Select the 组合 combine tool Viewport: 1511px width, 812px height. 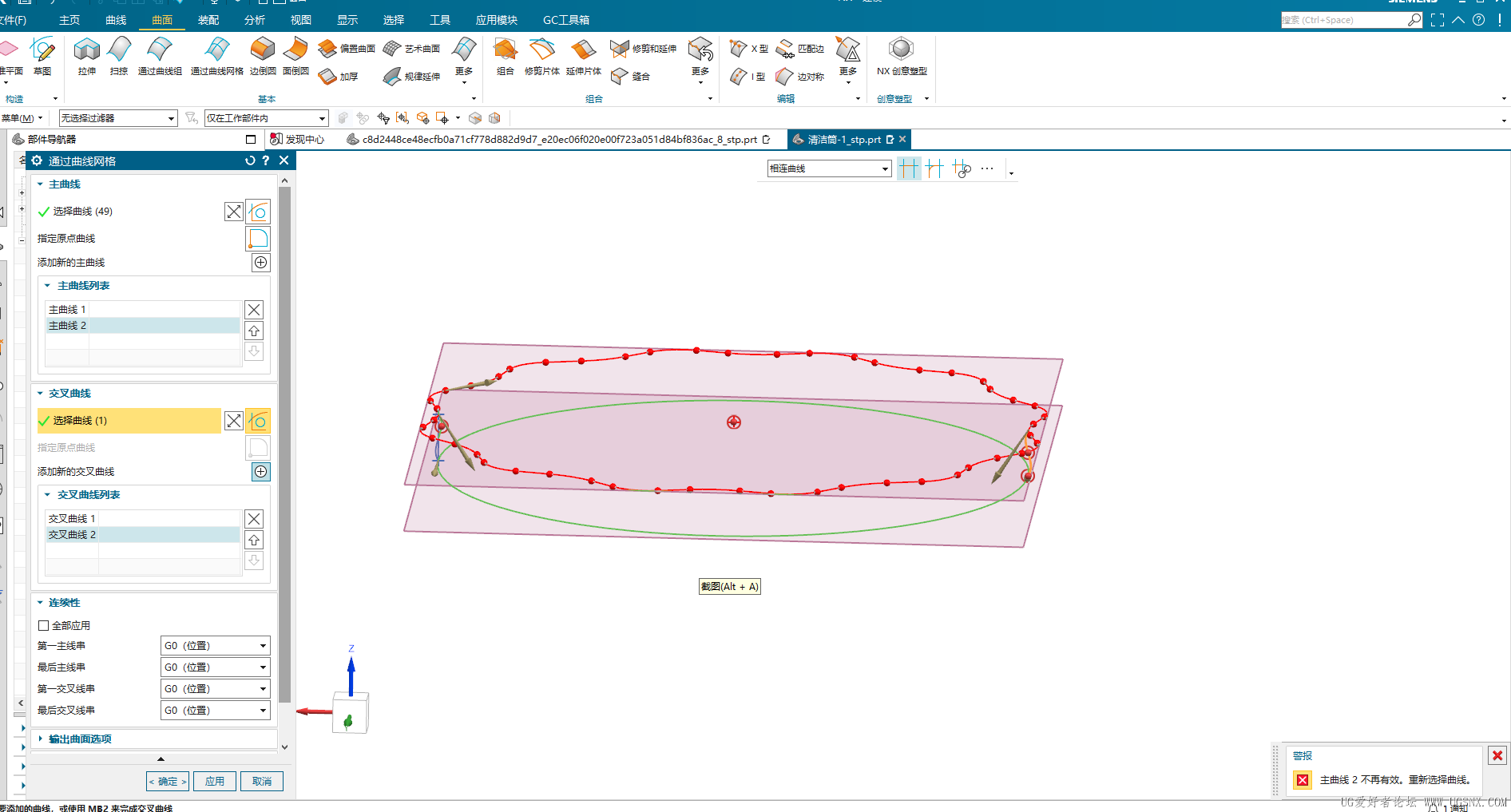[505, 56]
